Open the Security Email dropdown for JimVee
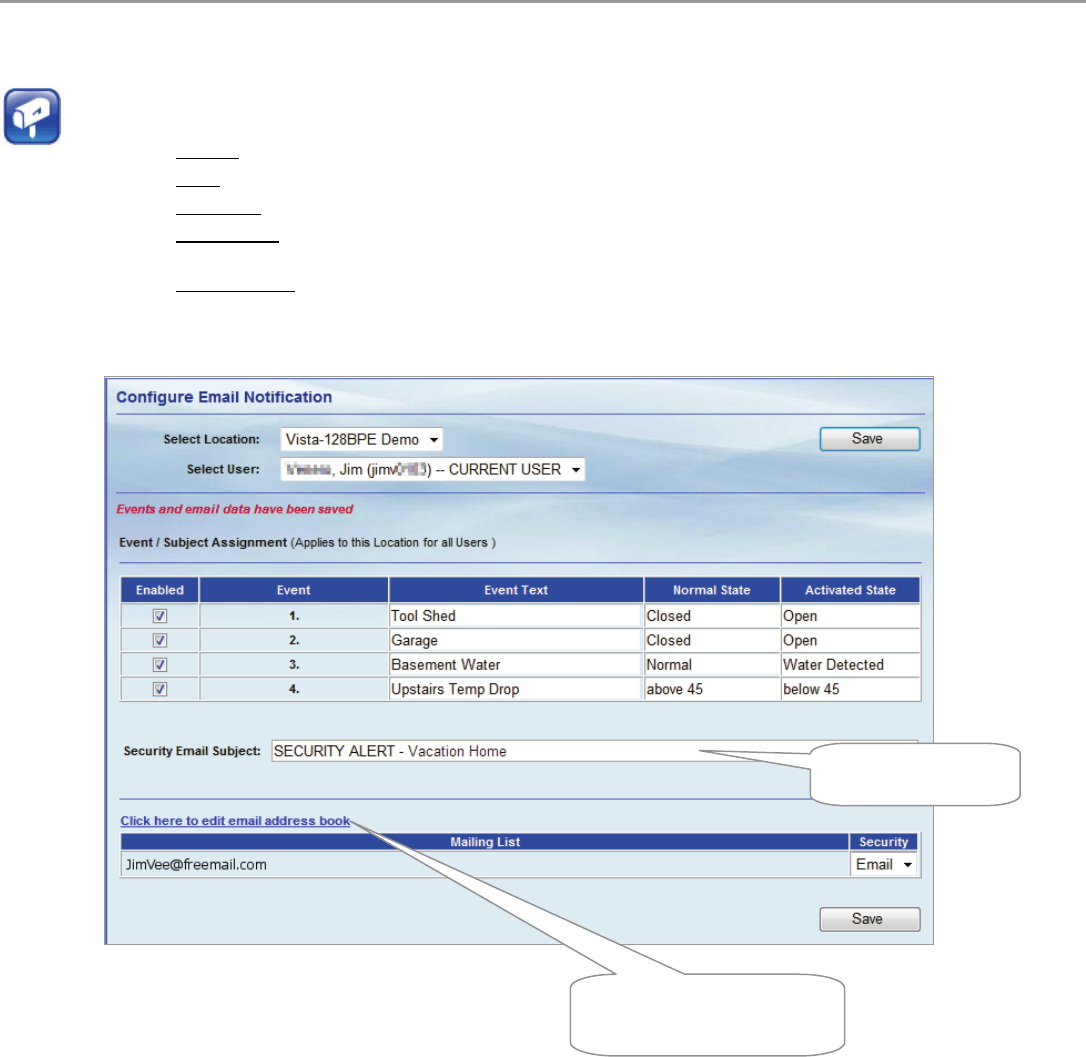The image size is (1086, 1057). click(884, 864)
